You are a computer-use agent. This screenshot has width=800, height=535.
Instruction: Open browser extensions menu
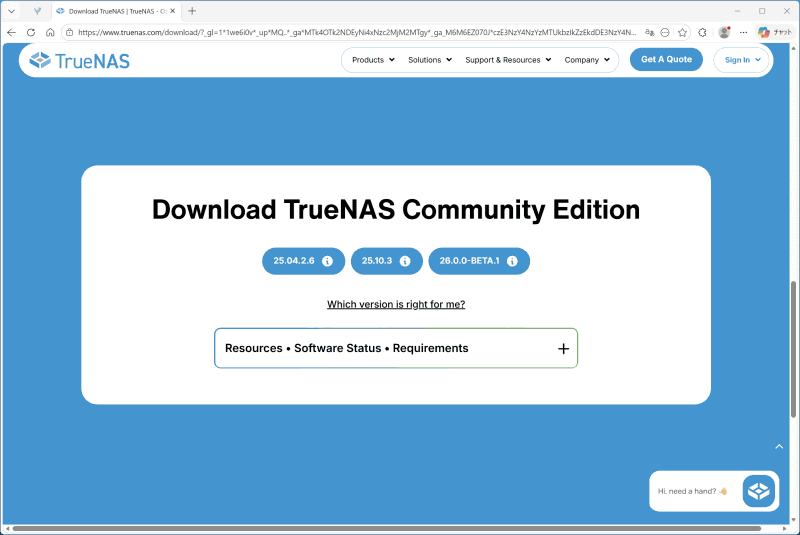click(703, 32)
